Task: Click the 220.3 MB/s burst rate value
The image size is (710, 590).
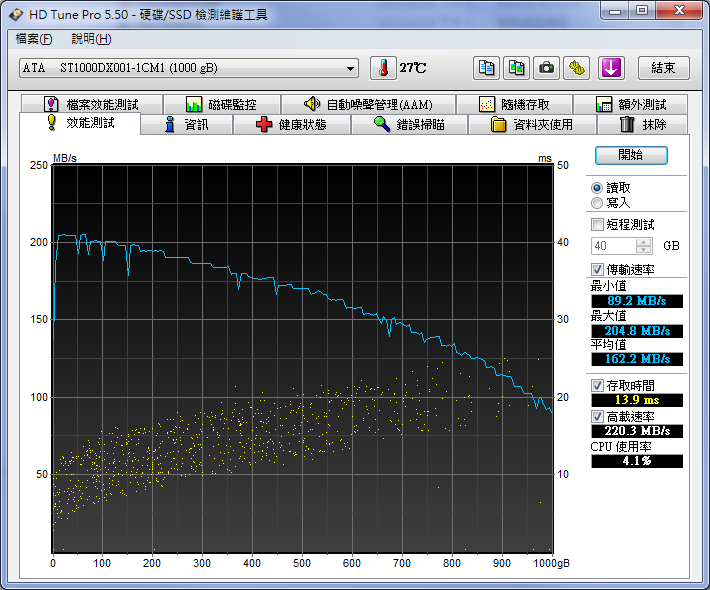Action: click(x=637, y=431)
